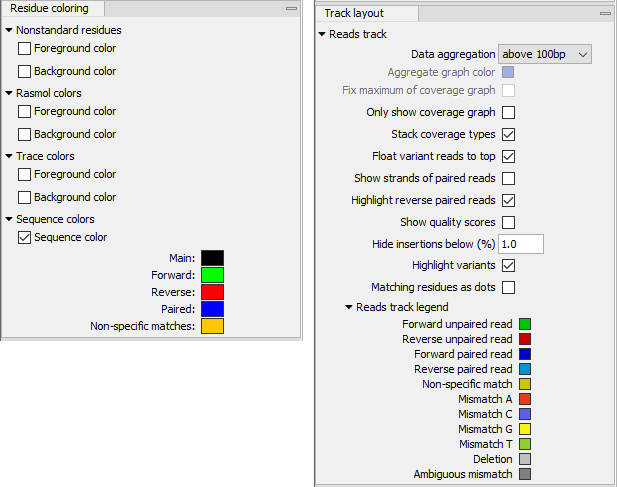Viewport: 617px width, 487px height.
Task: Enable Only show coverage graph
Action: [508, 112]
